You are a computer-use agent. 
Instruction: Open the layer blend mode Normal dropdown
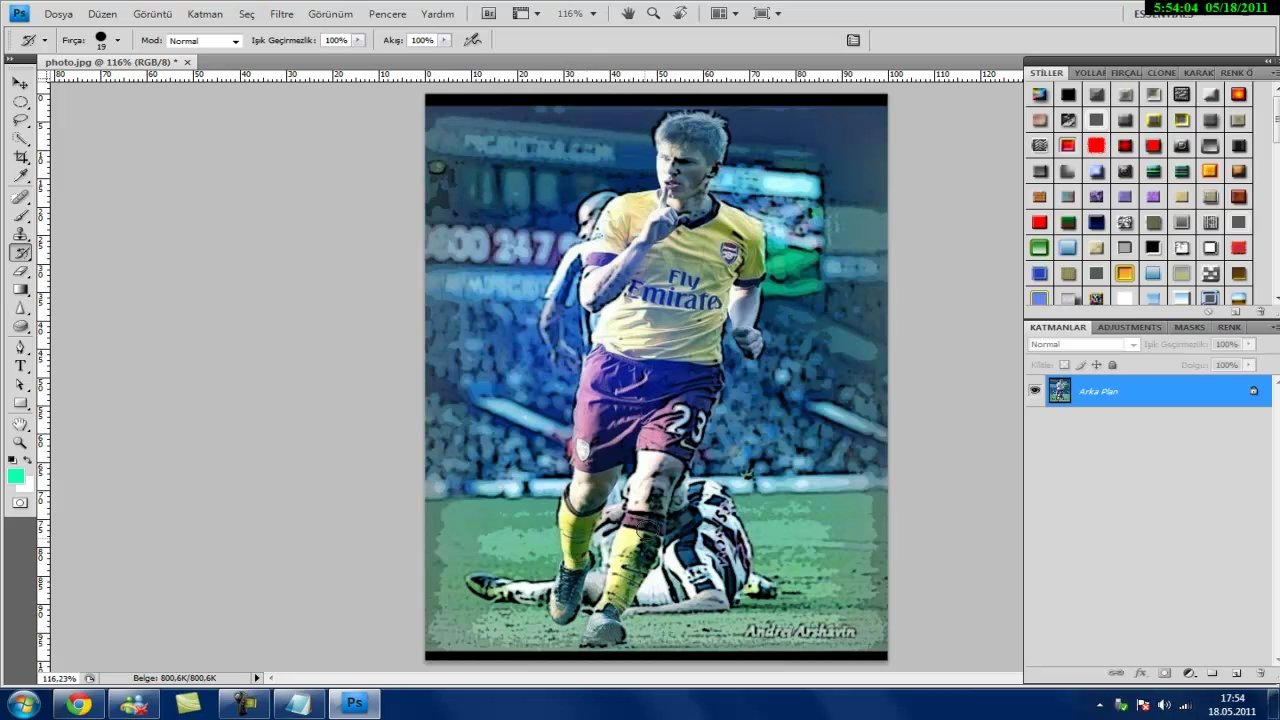click(1084, 344)
